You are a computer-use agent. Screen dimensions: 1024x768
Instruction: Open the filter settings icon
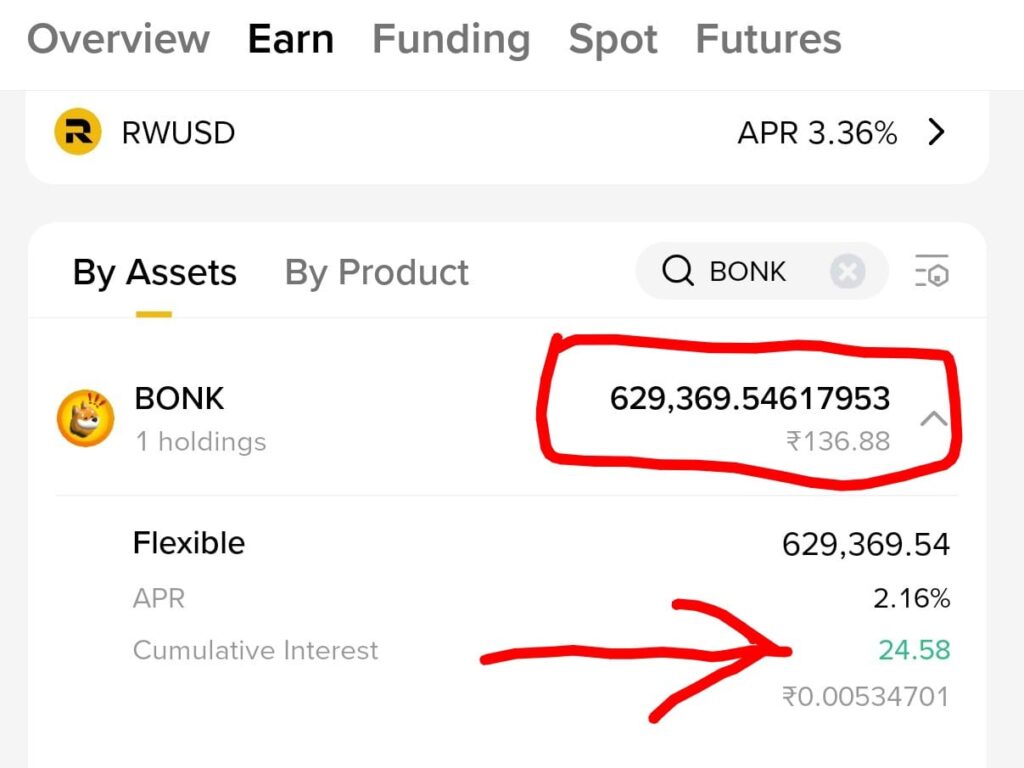932,270
